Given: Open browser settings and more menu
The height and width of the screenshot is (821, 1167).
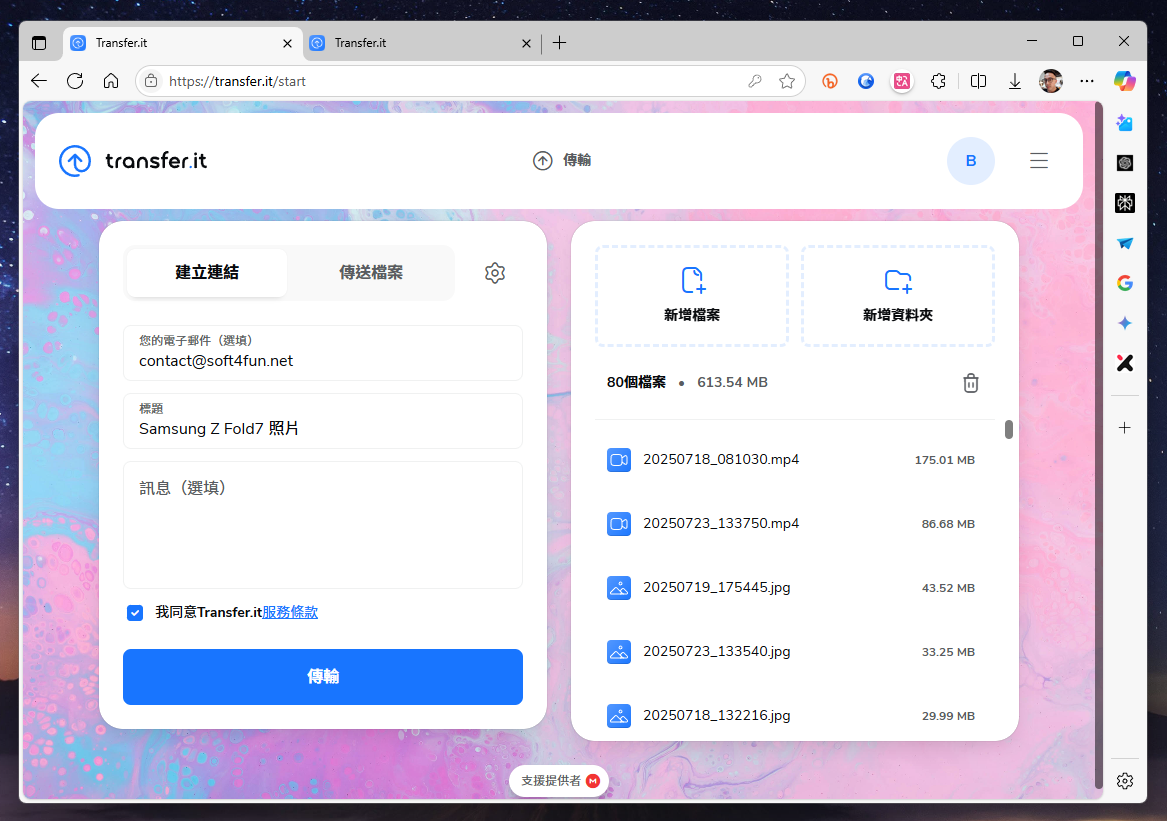Looking at the screenshot, I should pos(1087,81).
